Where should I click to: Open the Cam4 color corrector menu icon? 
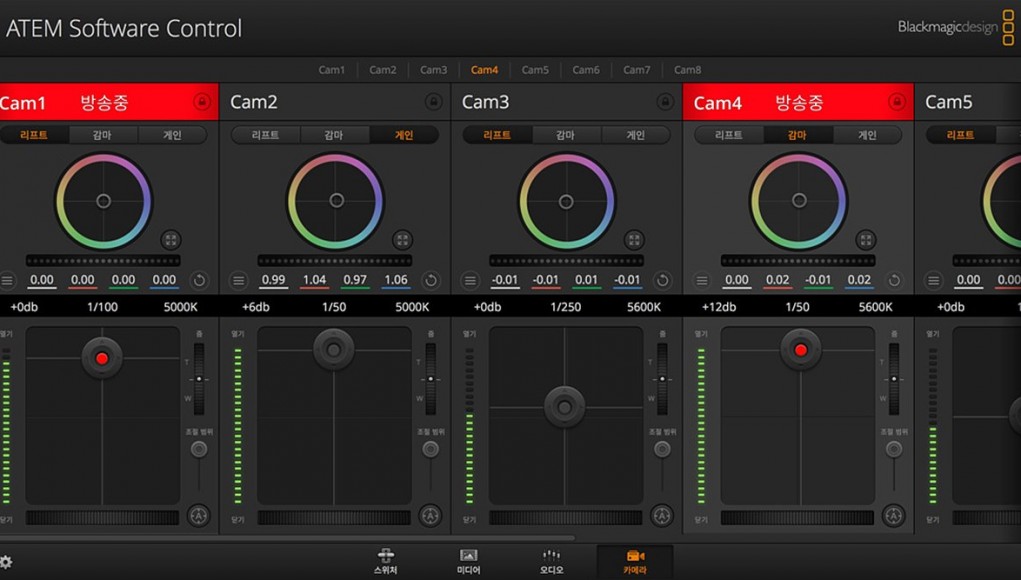click(702, 281)
